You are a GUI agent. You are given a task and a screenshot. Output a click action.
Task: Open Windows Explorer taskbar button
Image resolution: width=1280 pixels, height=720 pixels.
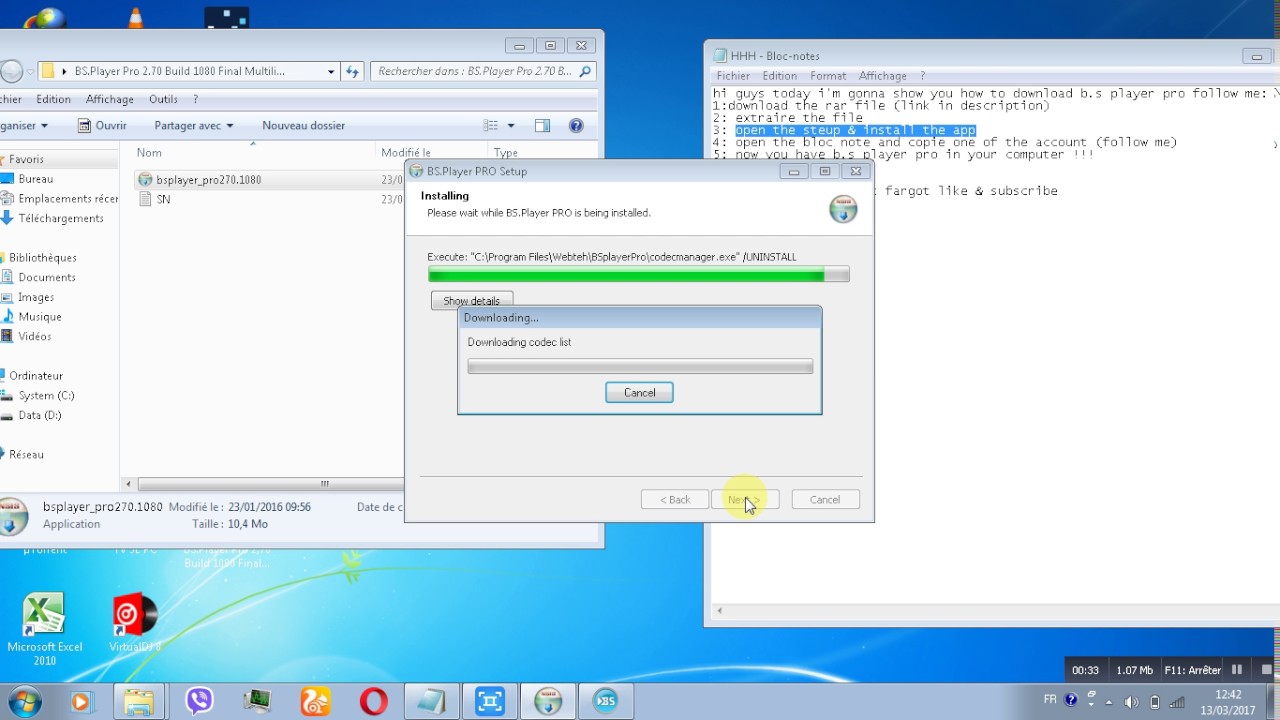139,702
